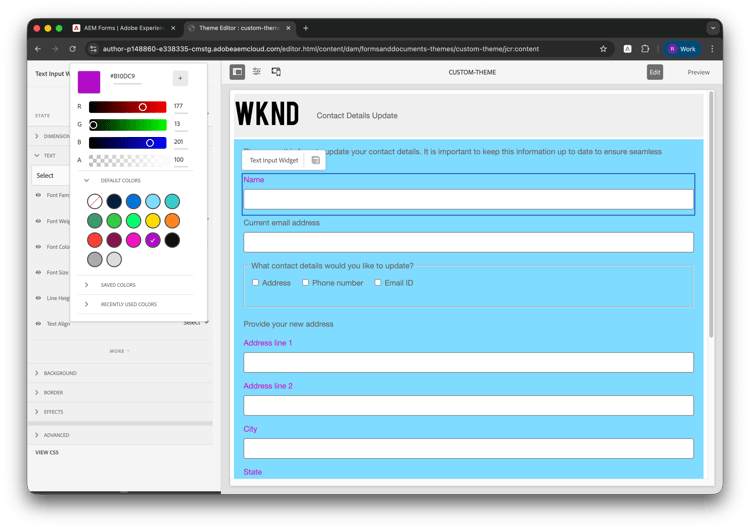This screenshot has width=750, height=530.
Task: Click the browser forward arrow
Action: (55, 49)
